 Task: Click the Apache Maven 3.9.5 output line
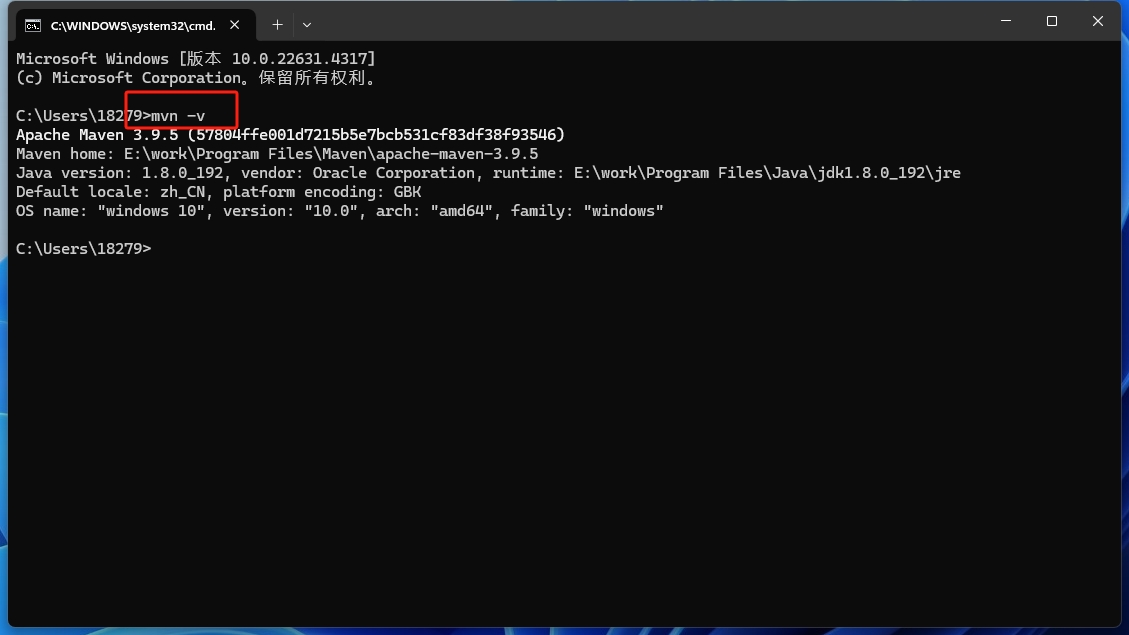pos(290,135)
